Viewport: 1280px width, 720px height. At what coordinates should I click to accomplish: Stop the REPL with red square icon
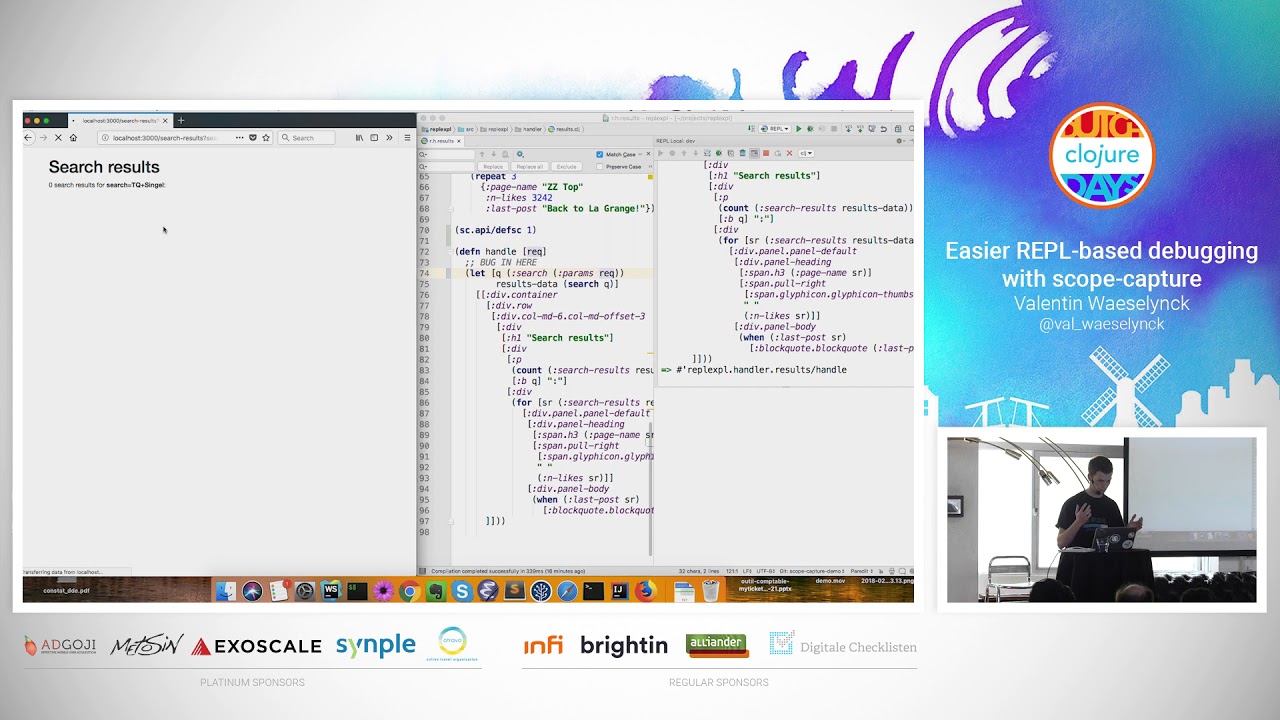(x=766, y=153)
